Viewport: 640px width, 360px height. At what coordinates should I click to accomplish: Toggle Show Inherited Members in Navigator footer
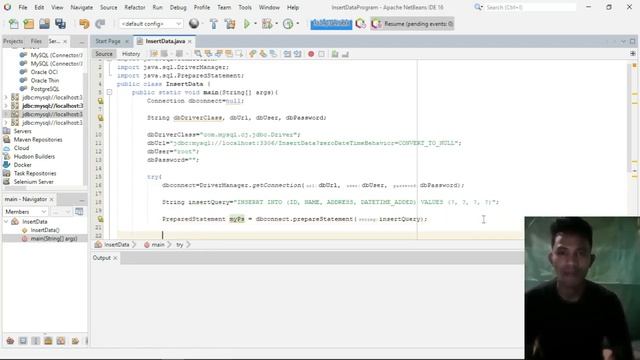10,340
